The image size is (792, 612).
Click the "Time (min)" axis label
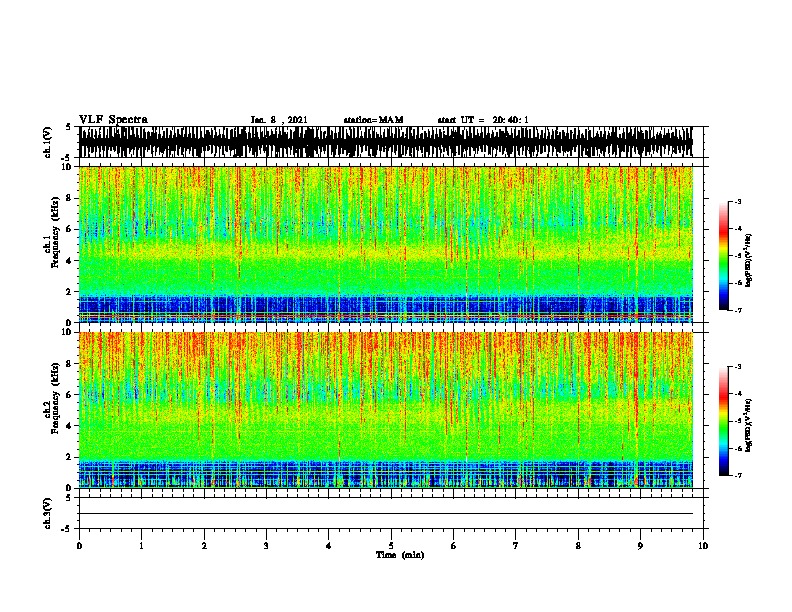pos(400,555)
